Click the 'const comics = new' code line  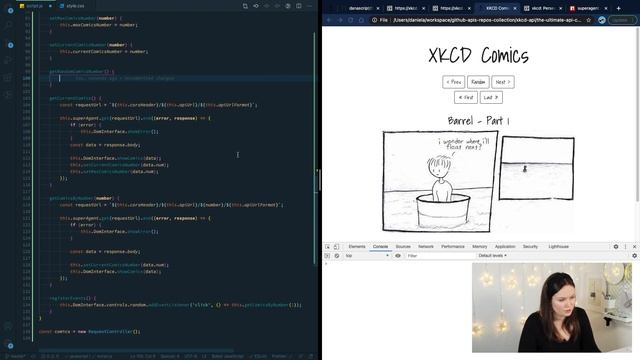pyautogui.click(x=89, y=331)
